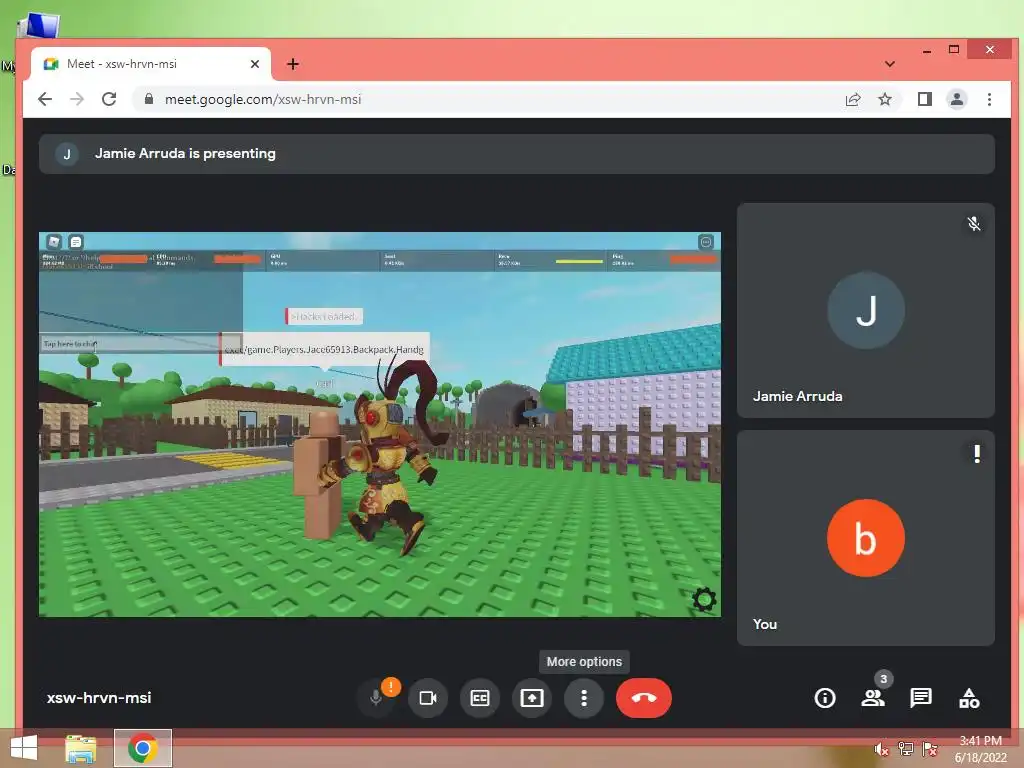Open the meeting details info icon
This screenshot has height=768, width=1024.
825,698
